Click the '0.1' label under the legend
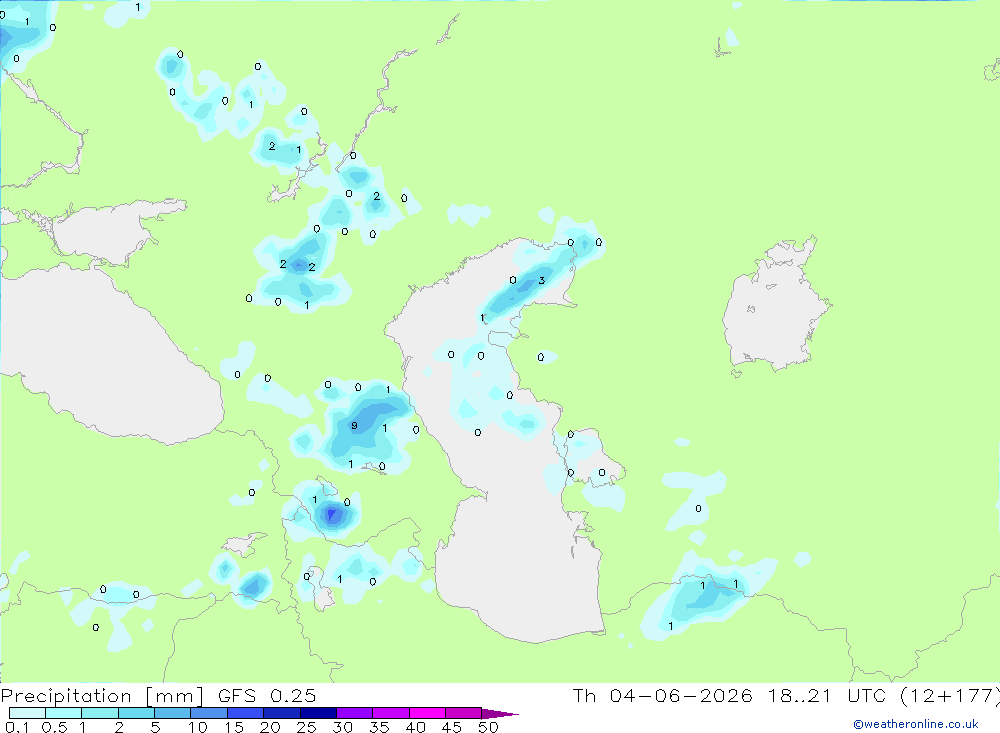Image resolution: width=1000 pixels, height=733 pixels. [x=17, y=727]
